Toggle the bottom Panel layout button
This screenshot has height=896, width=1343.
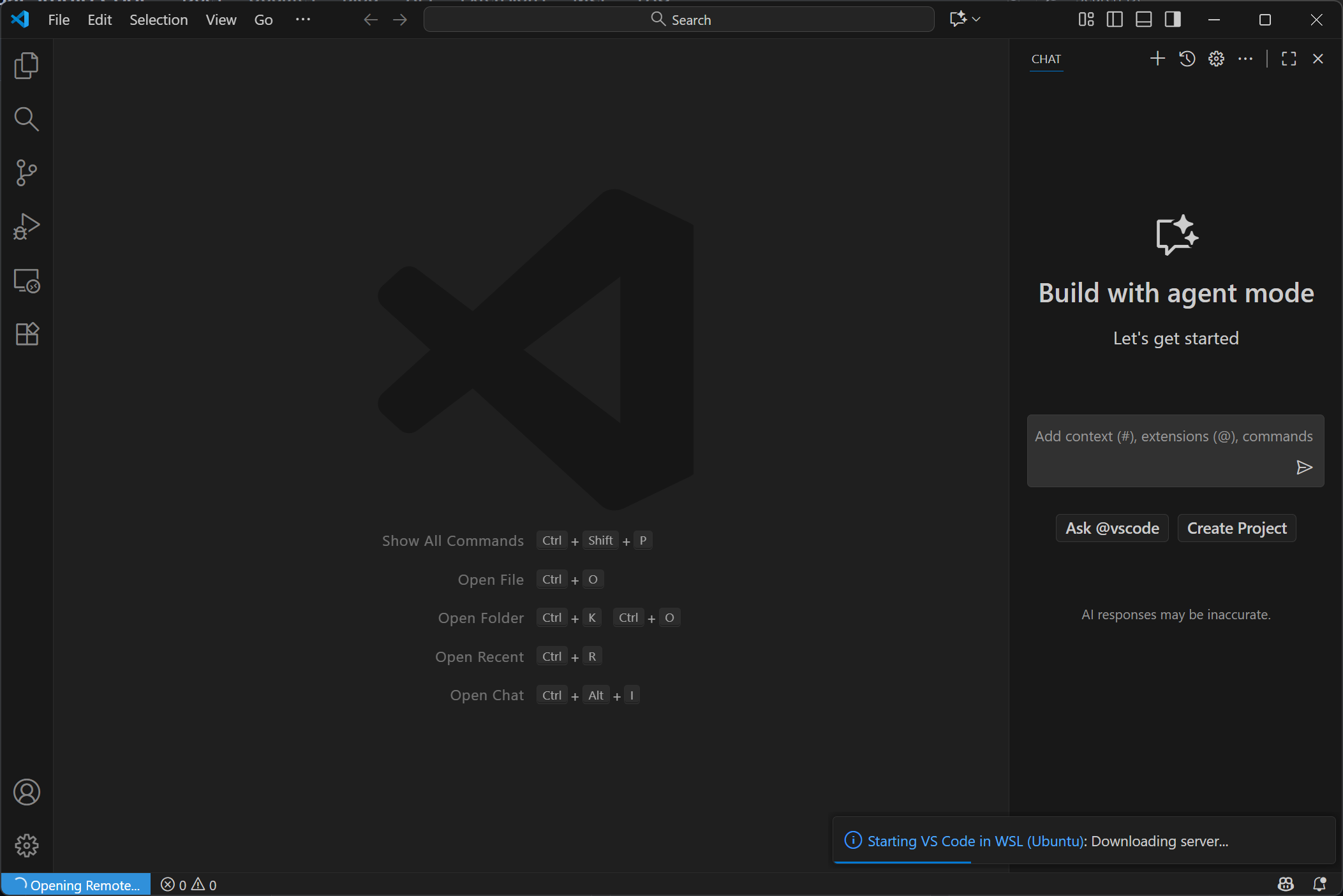tap(1143, 20)
